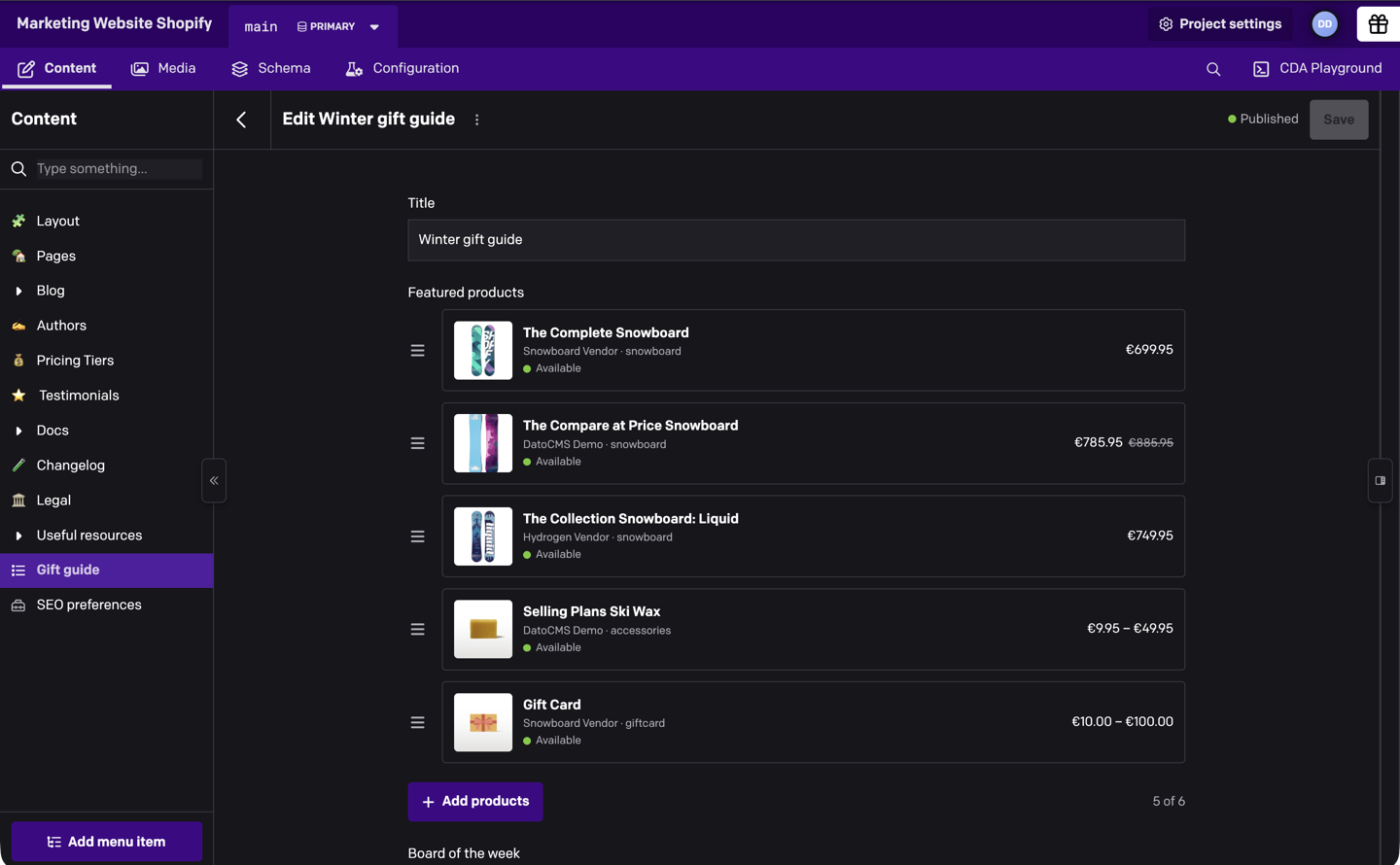Image resolution: width=1400 pixels, height=865 pixels.
Task: Open Layout in the sidebar
Action: tap(107, 222)
